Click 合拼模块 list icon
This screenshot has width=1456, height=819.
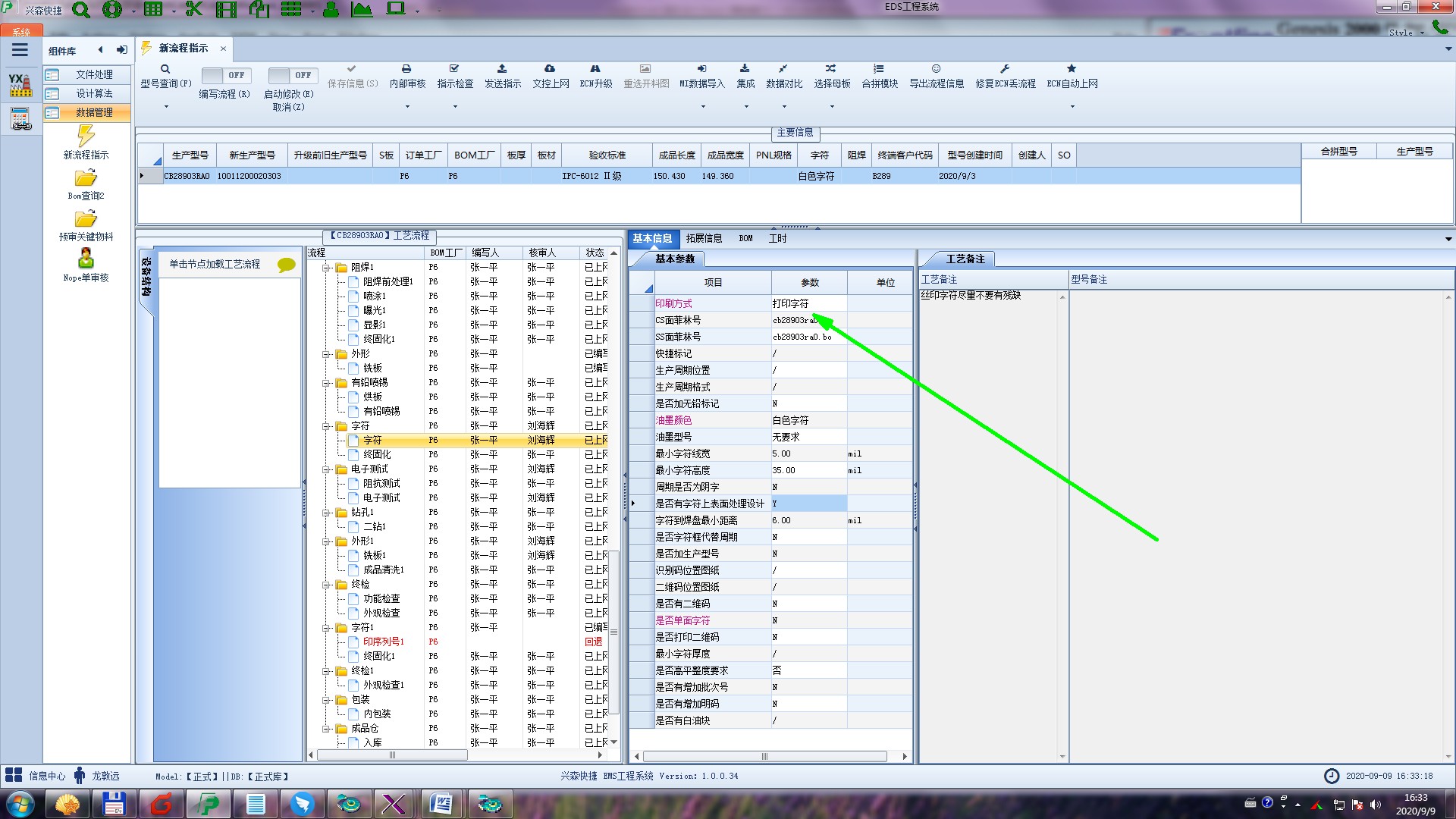(x=880, y=76)
